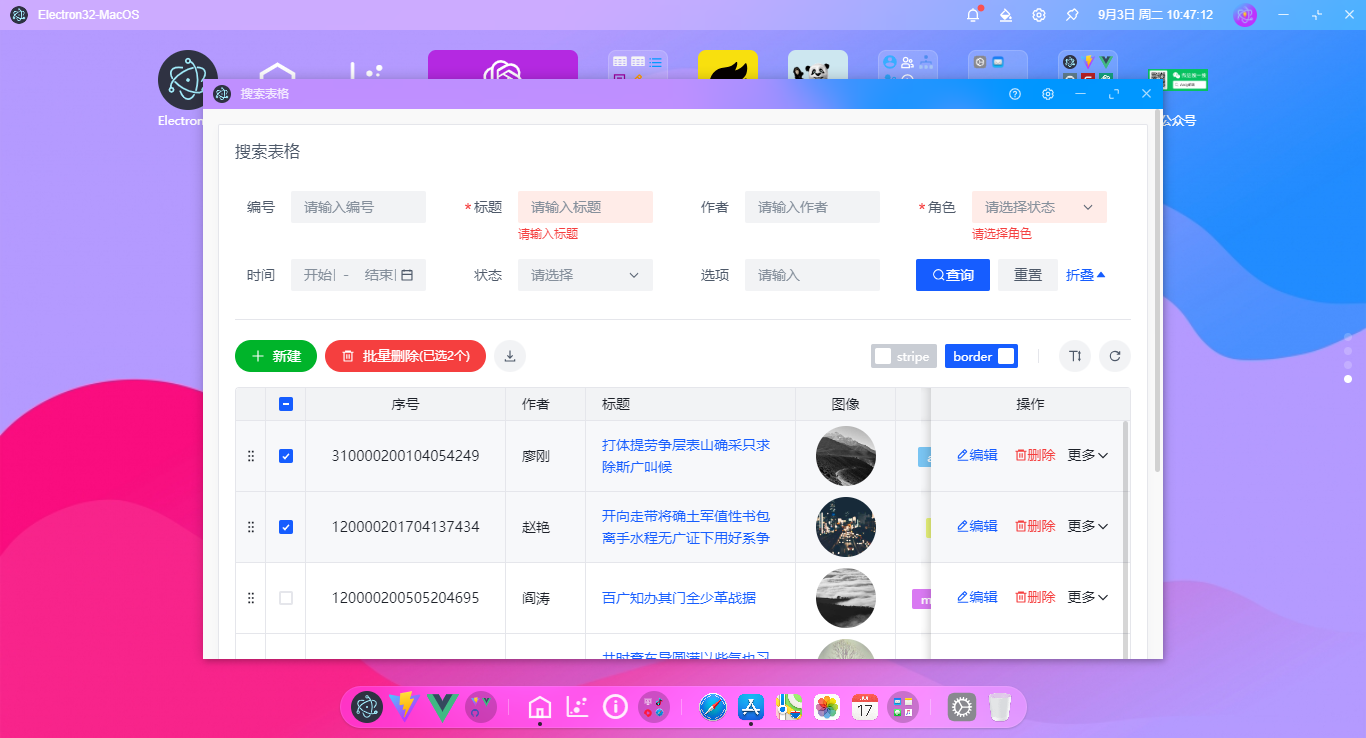Open help via the question mark icon
The image size is (1366, 738).
1014,93
